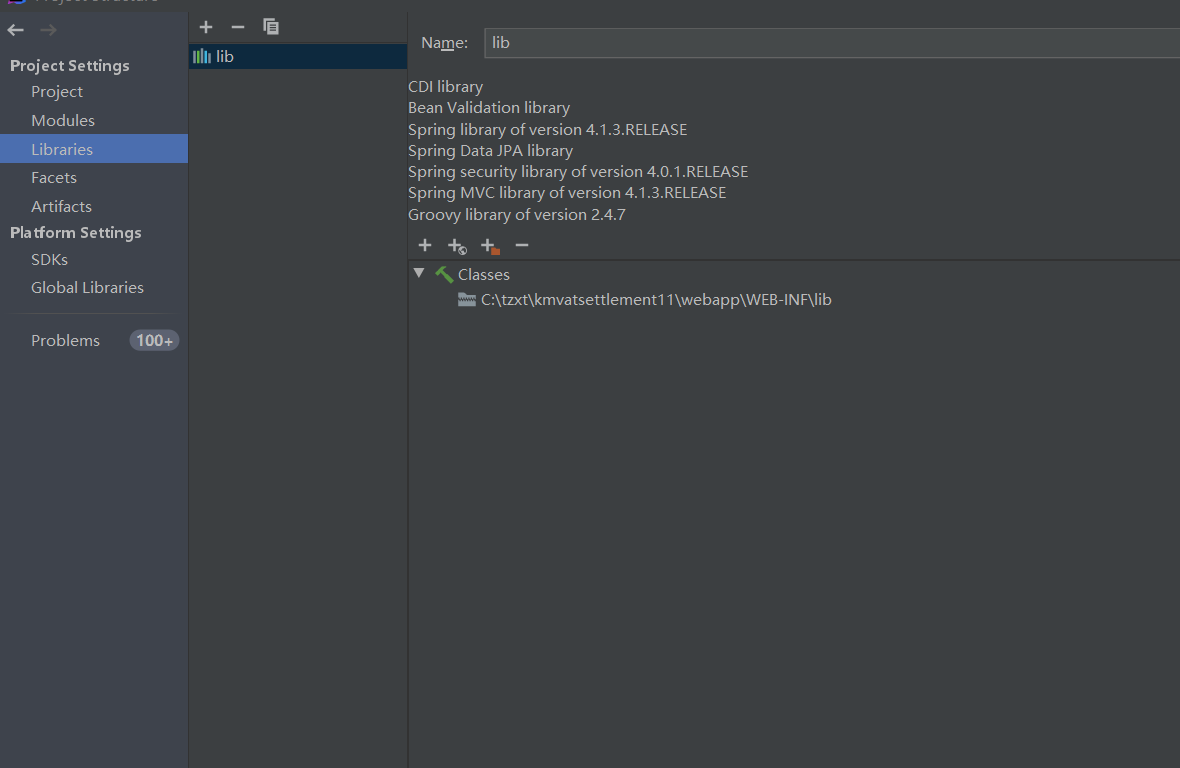Select the C:\tzxt\kmvatsettlement11\webapp\WEB-INF\lib entry
This screenshot has width=1180, height=768.
pyautogui.click(x=656, y=299)
